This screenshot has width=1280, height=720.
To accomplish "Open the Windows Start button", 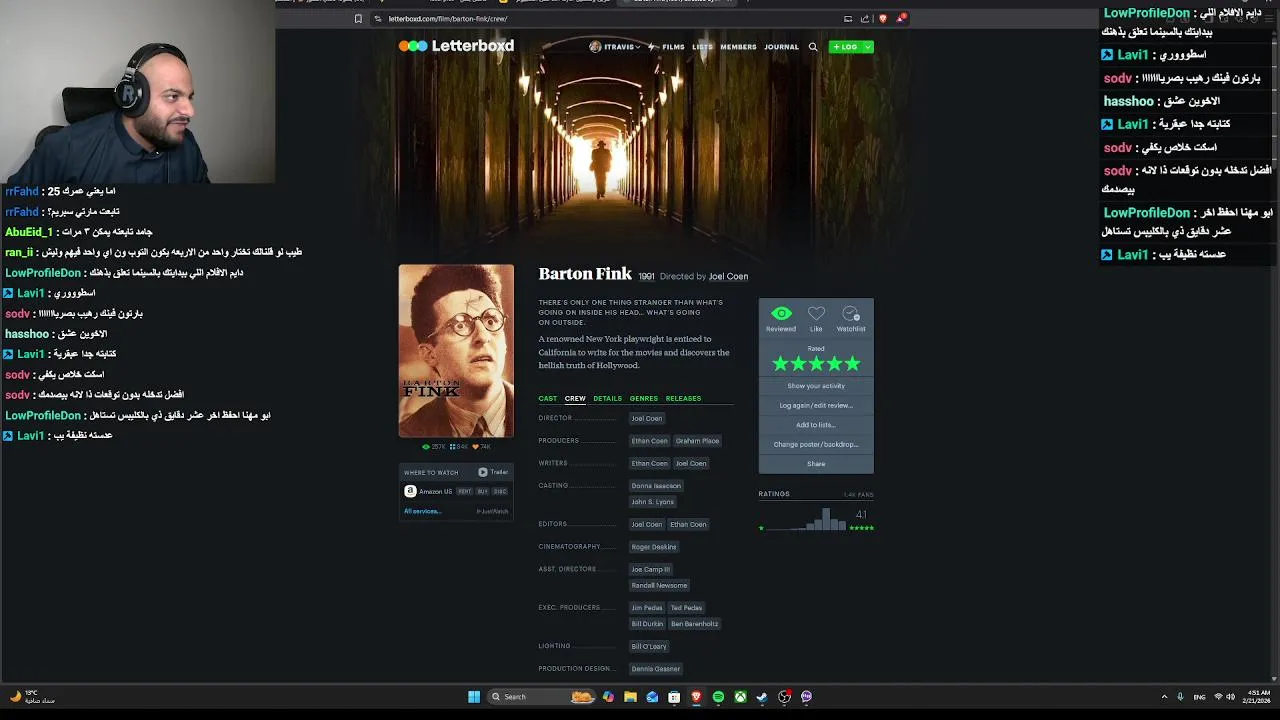I will pyautogui.click(x=474, y=697).
